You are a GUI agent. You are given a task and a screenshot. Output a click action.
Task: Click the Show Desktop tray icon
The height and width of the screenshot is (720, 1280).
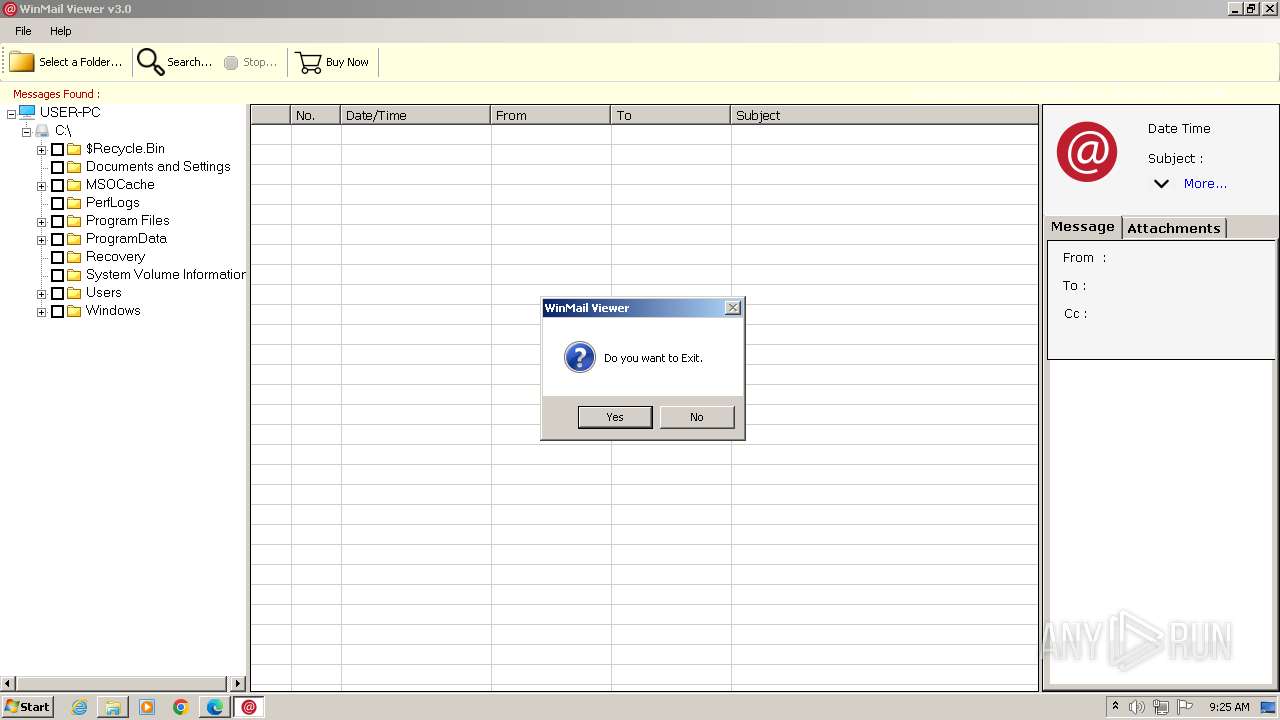[1268, 707]
